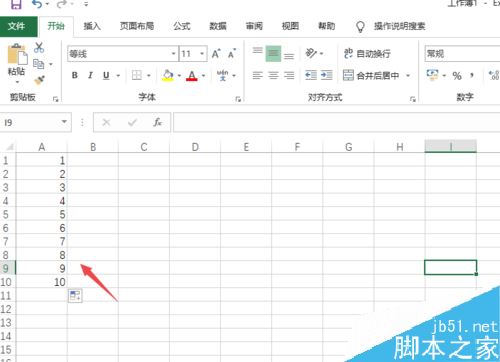Click the 操作说明搜索 lightbulb search box
Viewport: 500px width, 362px height.
[391, 26]
